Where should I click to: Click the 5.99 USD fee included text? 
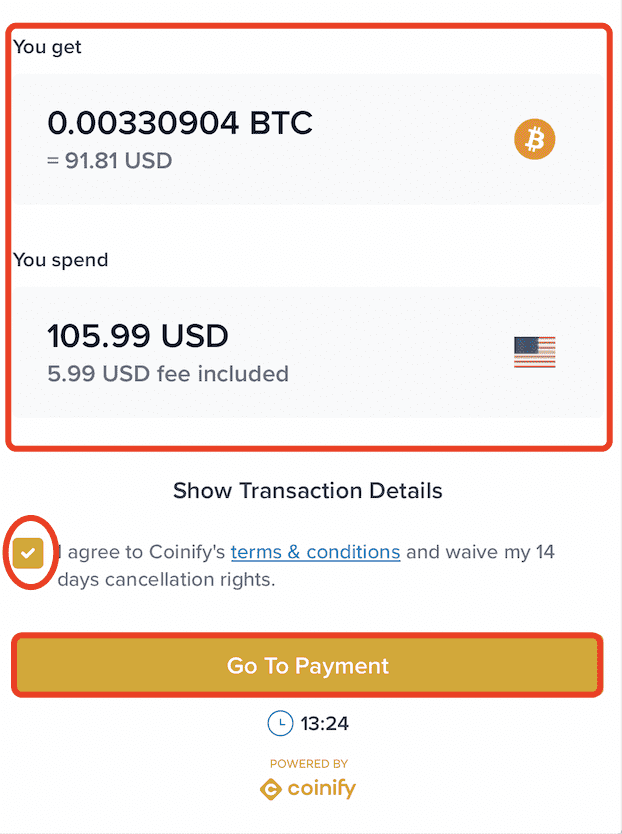tap(168, 374)
